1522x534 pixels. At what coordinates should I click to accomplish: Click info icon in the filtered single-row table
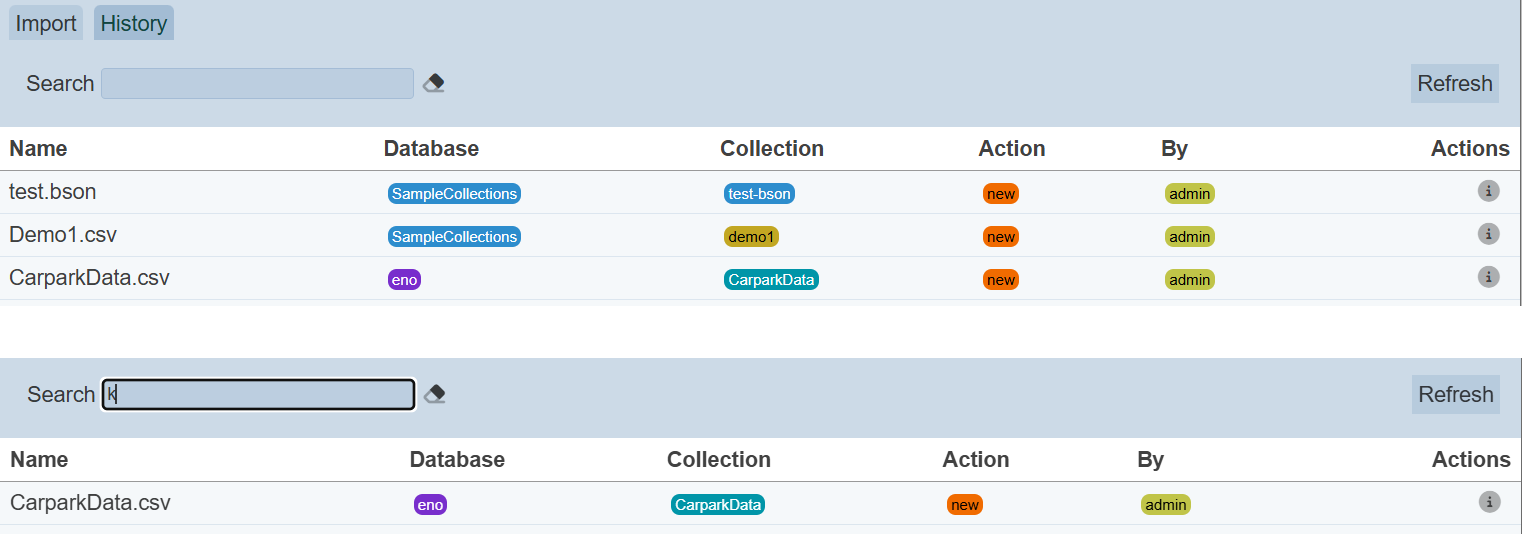1488,502
